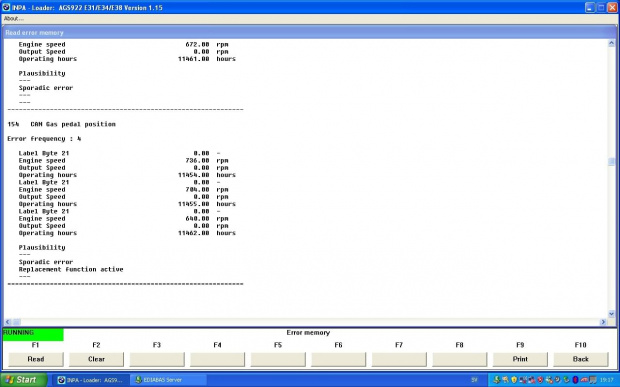Click the horizontal scrollbar right arrow
This screenshot has height=387, width=620.
pos(603,322)
